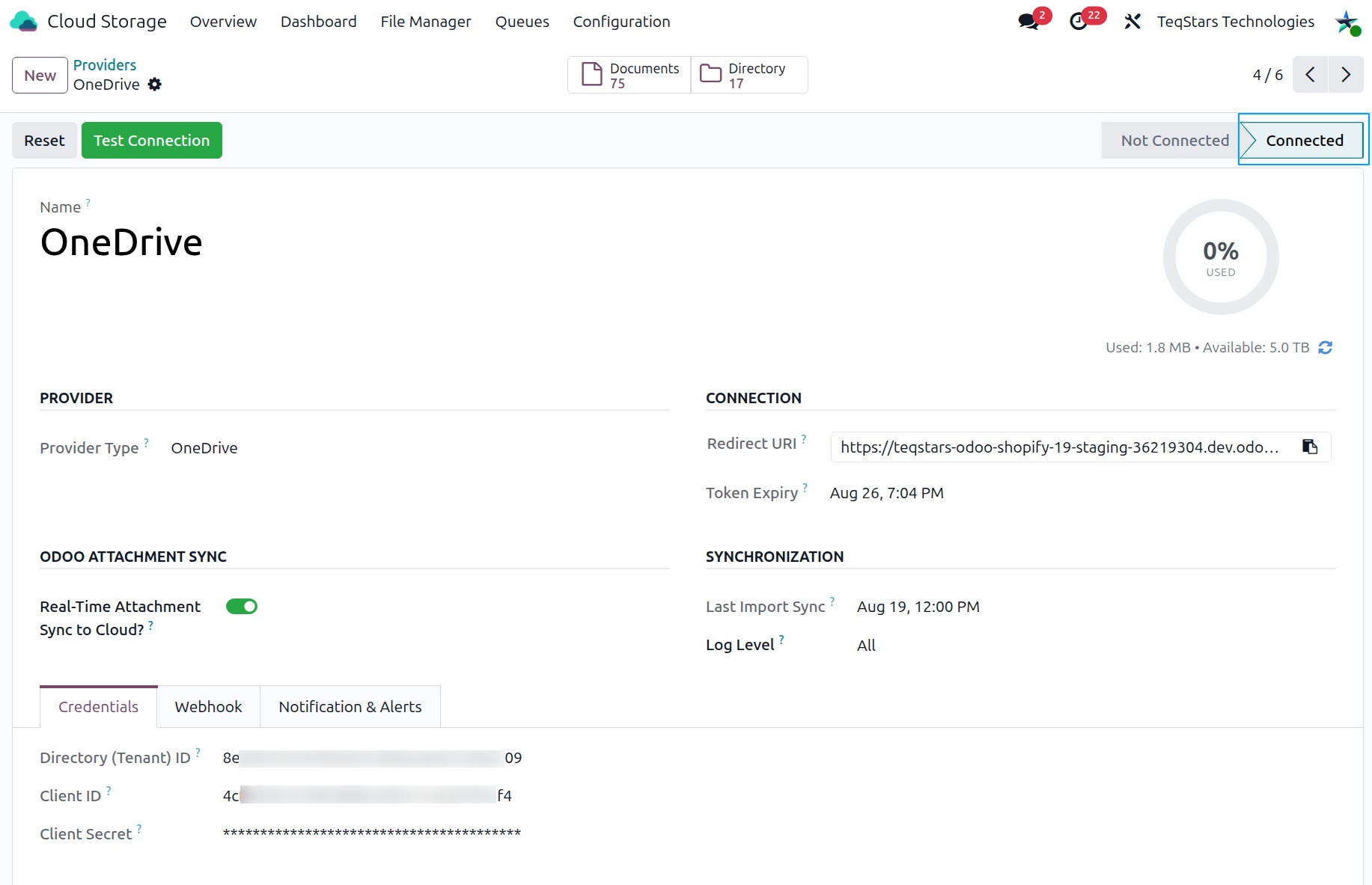Open the user avatar menu
This screenshot has width=1372, height=885.
pos(1347,22)
